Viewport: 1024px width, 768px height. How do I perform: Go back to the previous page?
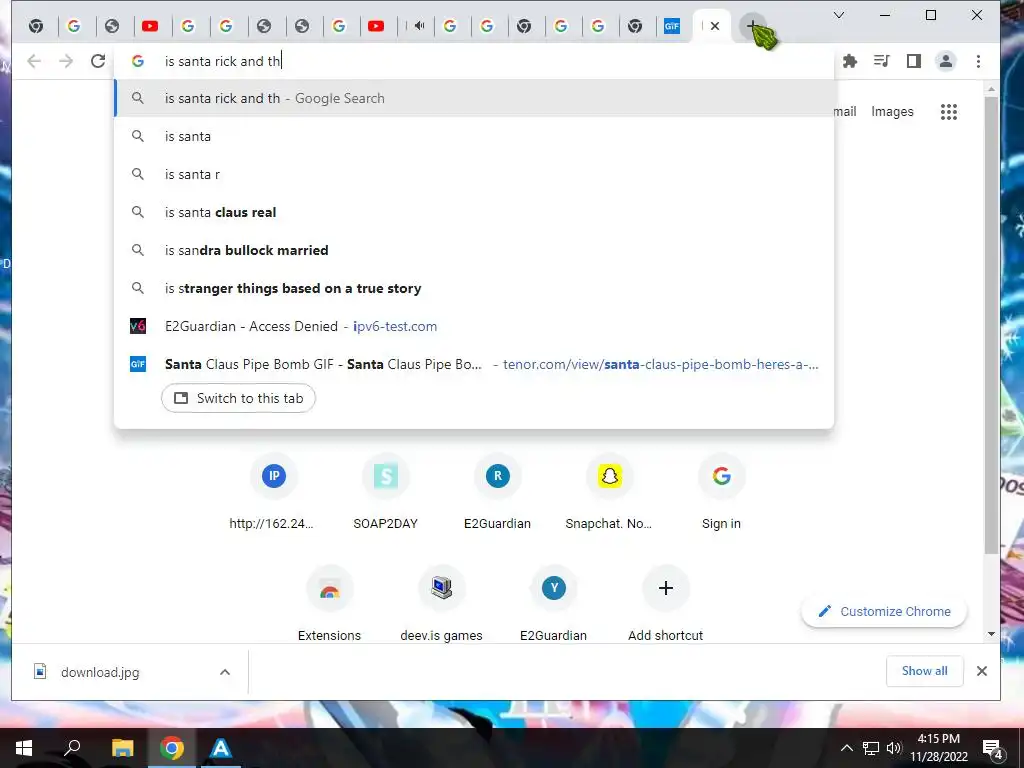[x=34, y=61]
